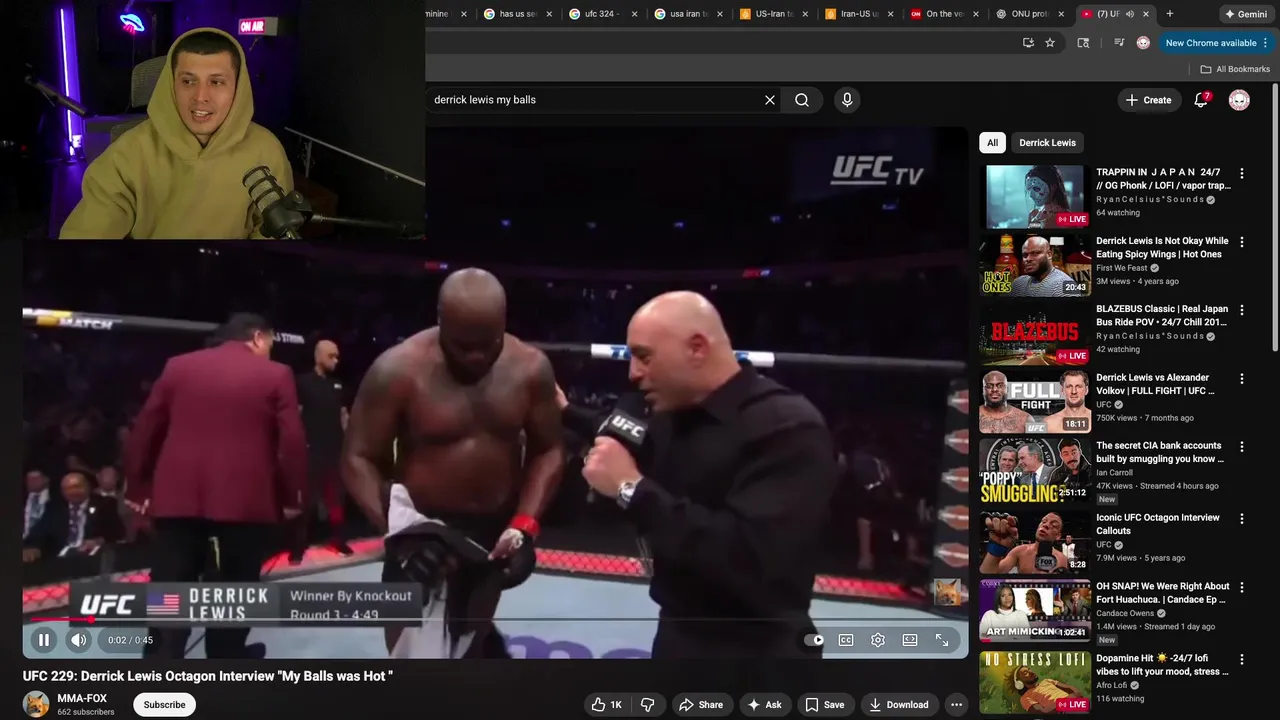The image size is (1280, 720).
Task: Select the All filter chip
Action: click(x=992, y=143)
